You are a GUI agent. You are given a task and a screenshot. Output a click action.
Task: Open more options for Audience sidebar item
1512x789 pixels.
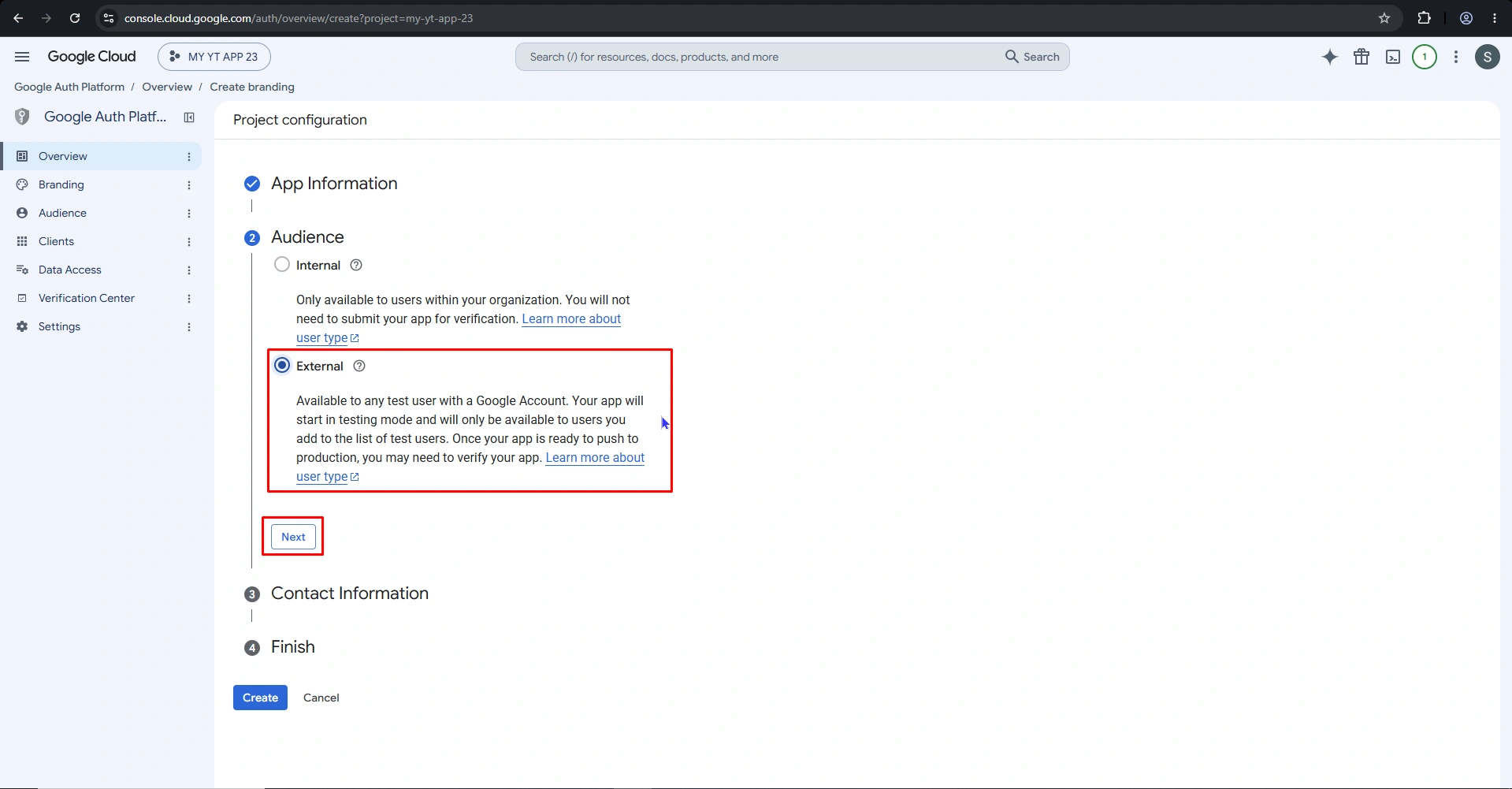coord(189,214)
